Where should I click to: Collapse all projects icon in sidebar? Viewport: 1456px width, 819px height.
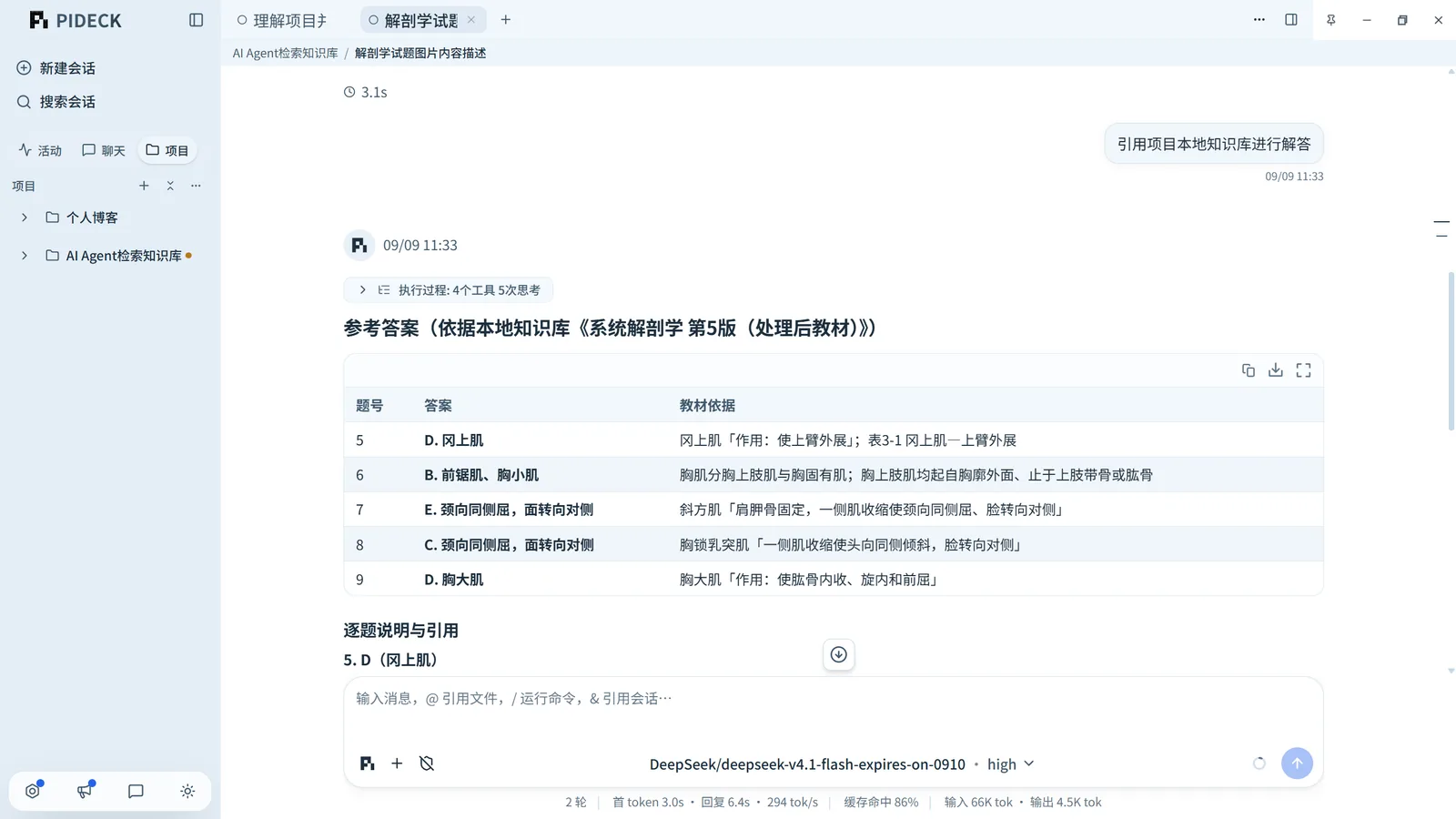pyautogui.click(x=170, y=186)
